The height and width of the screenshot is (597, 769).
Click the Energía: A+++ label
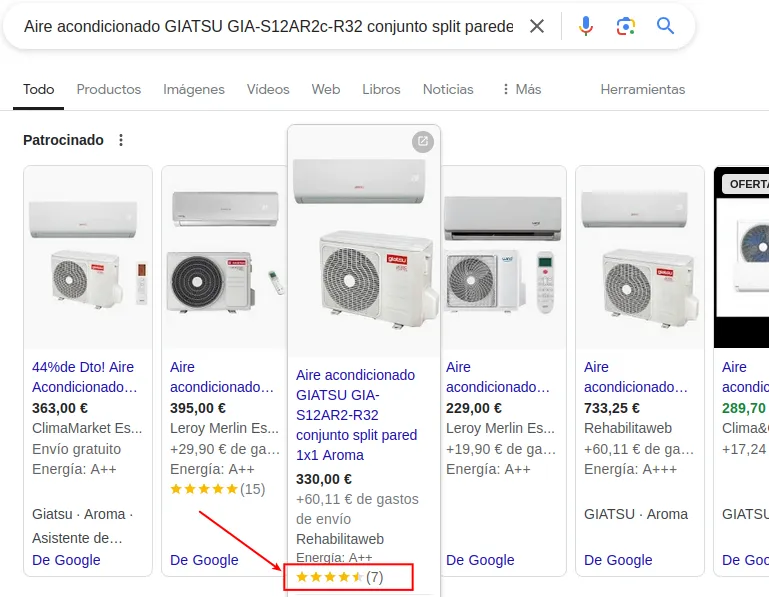pyautogui.click(x=630, y=469)
